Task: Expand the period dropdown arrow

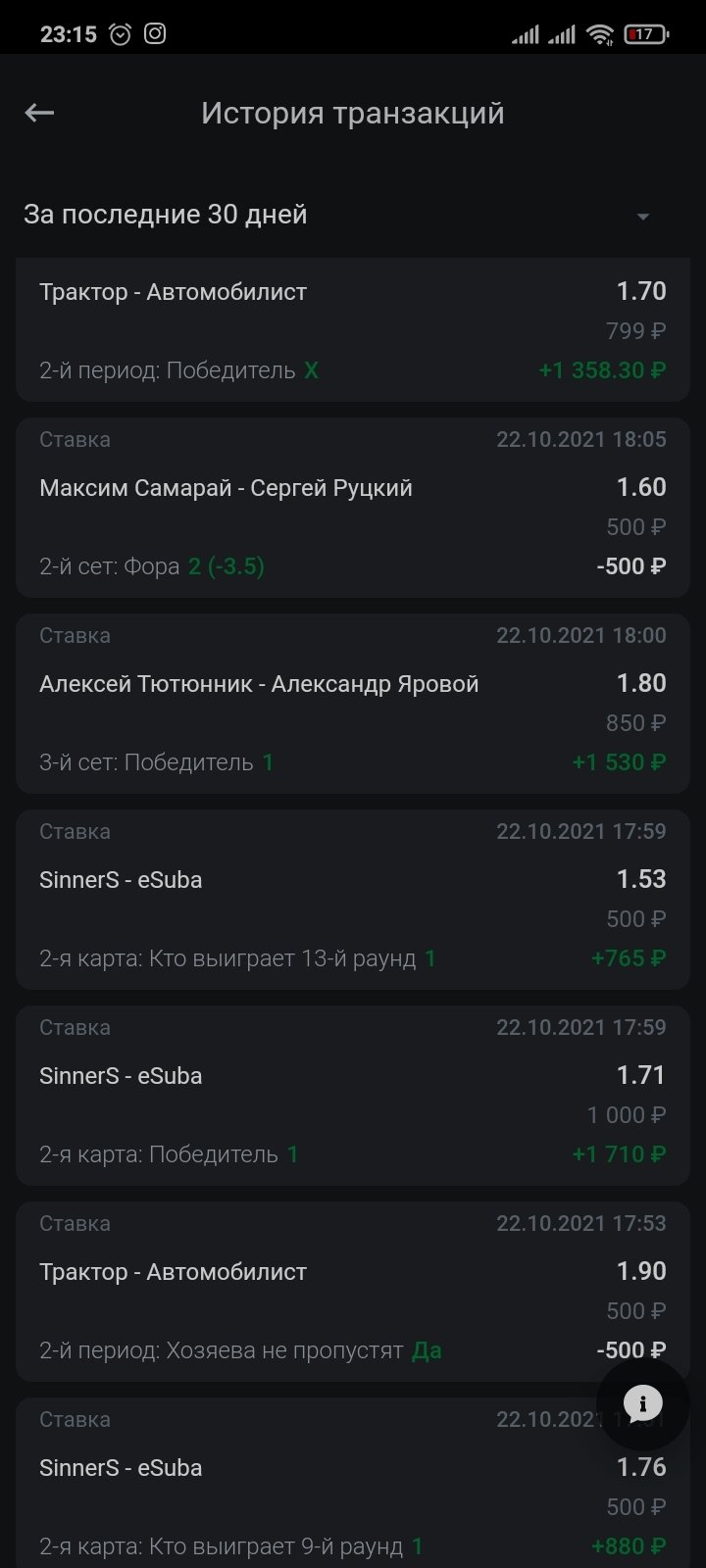Action: click(643, 217)
